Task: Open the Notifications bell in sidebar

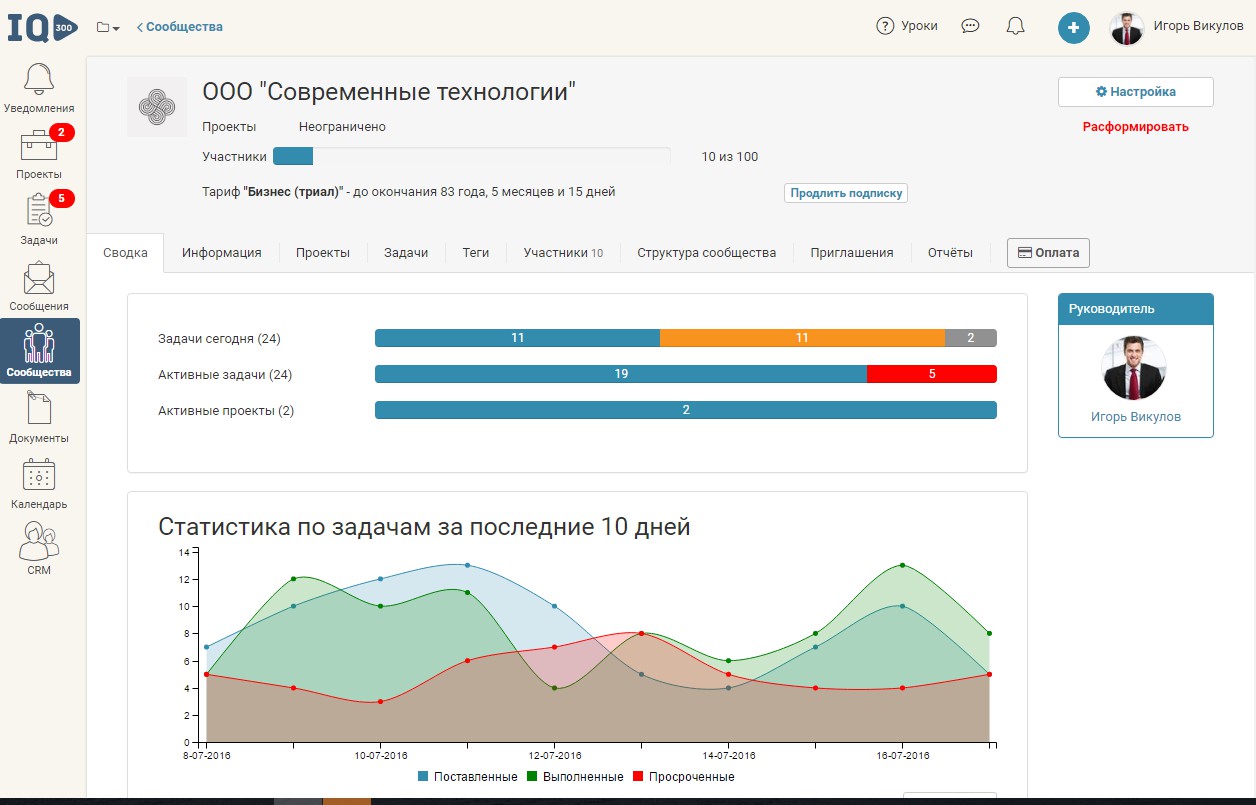Action: pyautogui.click(x=39, y=78)
